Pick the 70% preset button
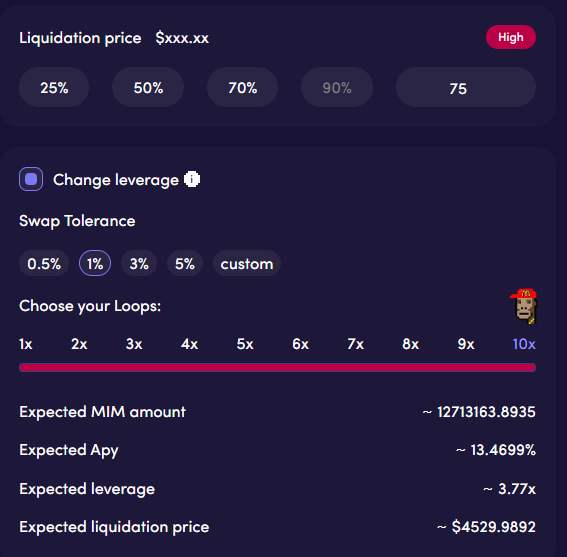The width and height of the screenshot is (567, 557). pos(243,87)
